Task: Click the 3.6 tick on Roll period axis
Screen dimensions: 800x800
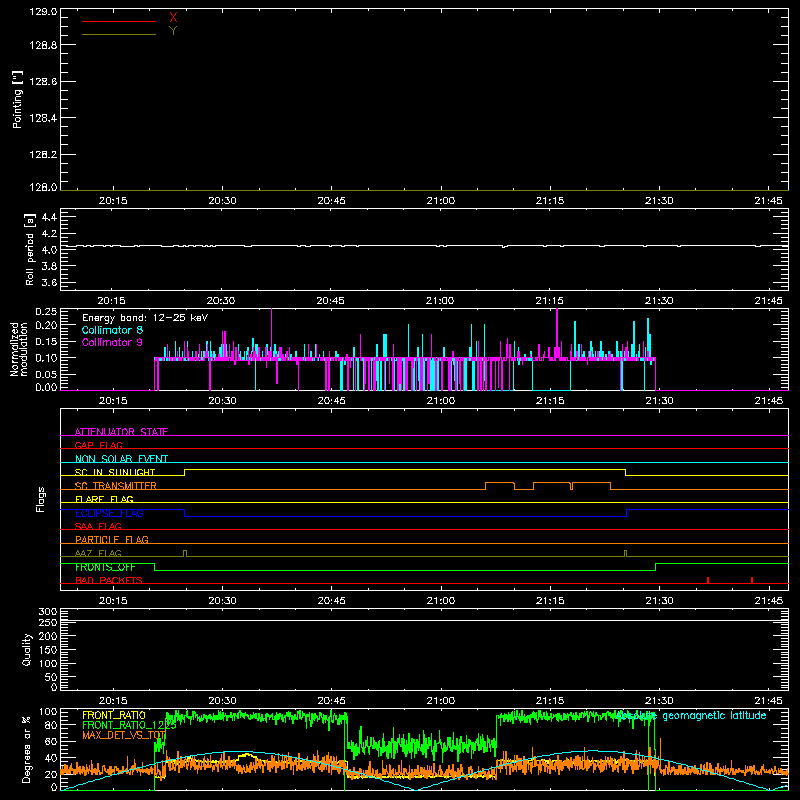Action: [x=49, y=282]
